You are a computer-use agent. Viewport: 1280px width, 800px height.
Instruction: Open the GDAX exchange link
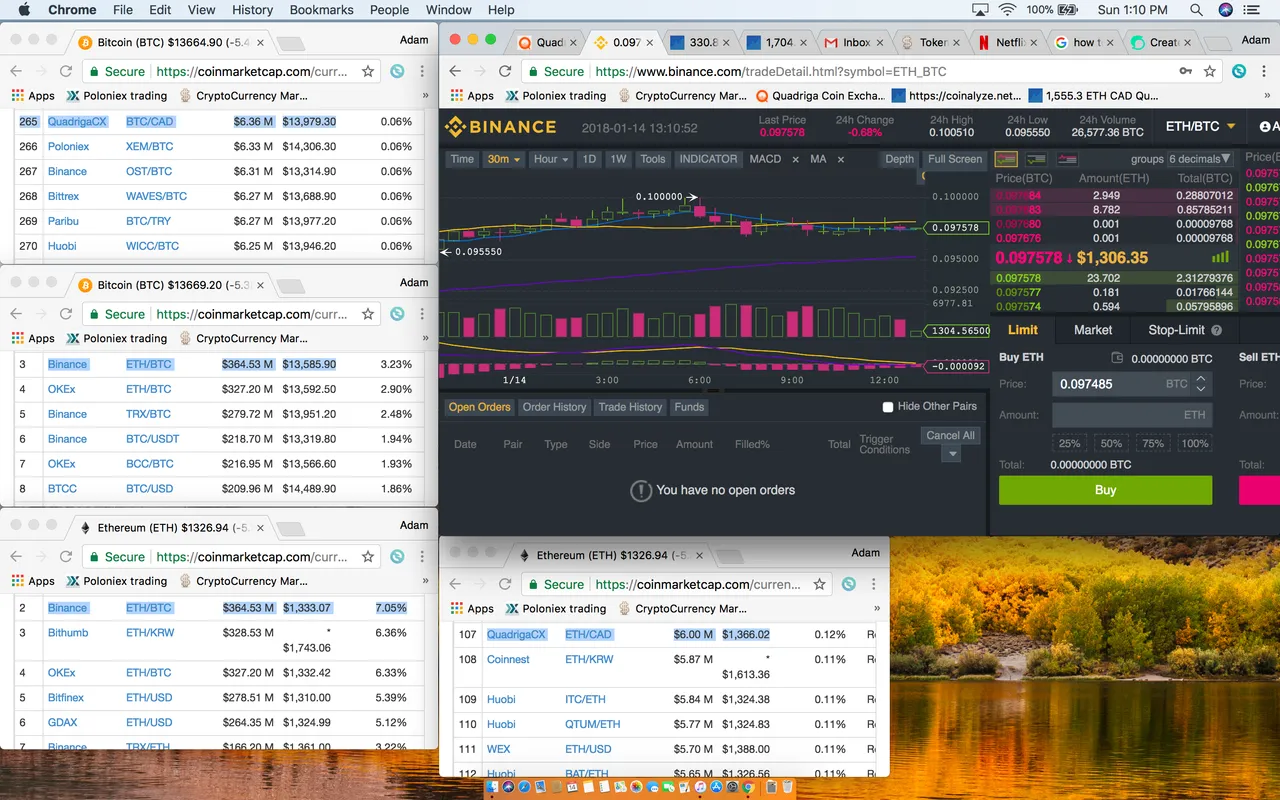(63, 723)
